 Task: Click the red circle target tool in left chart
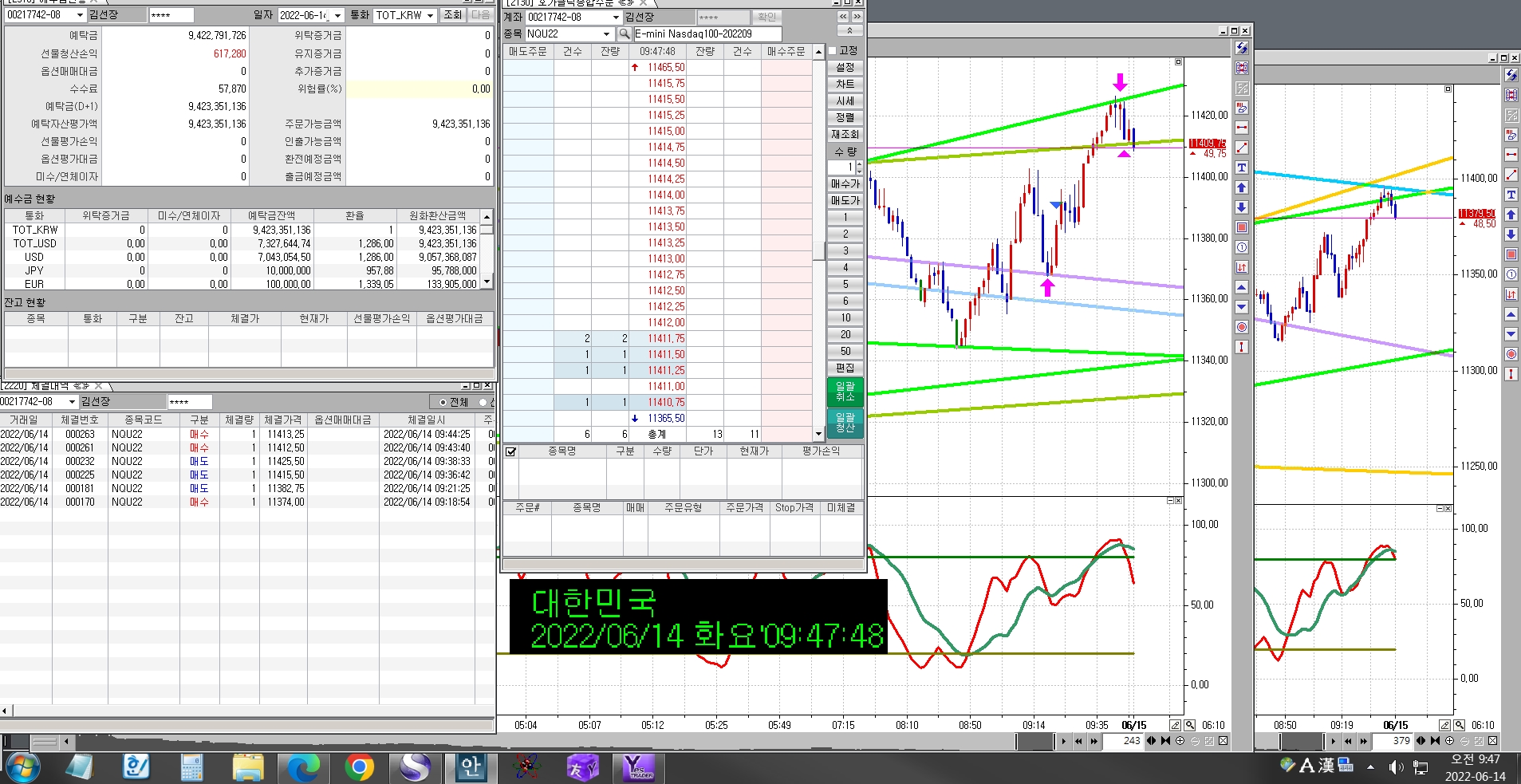[x=1242, y=327]
